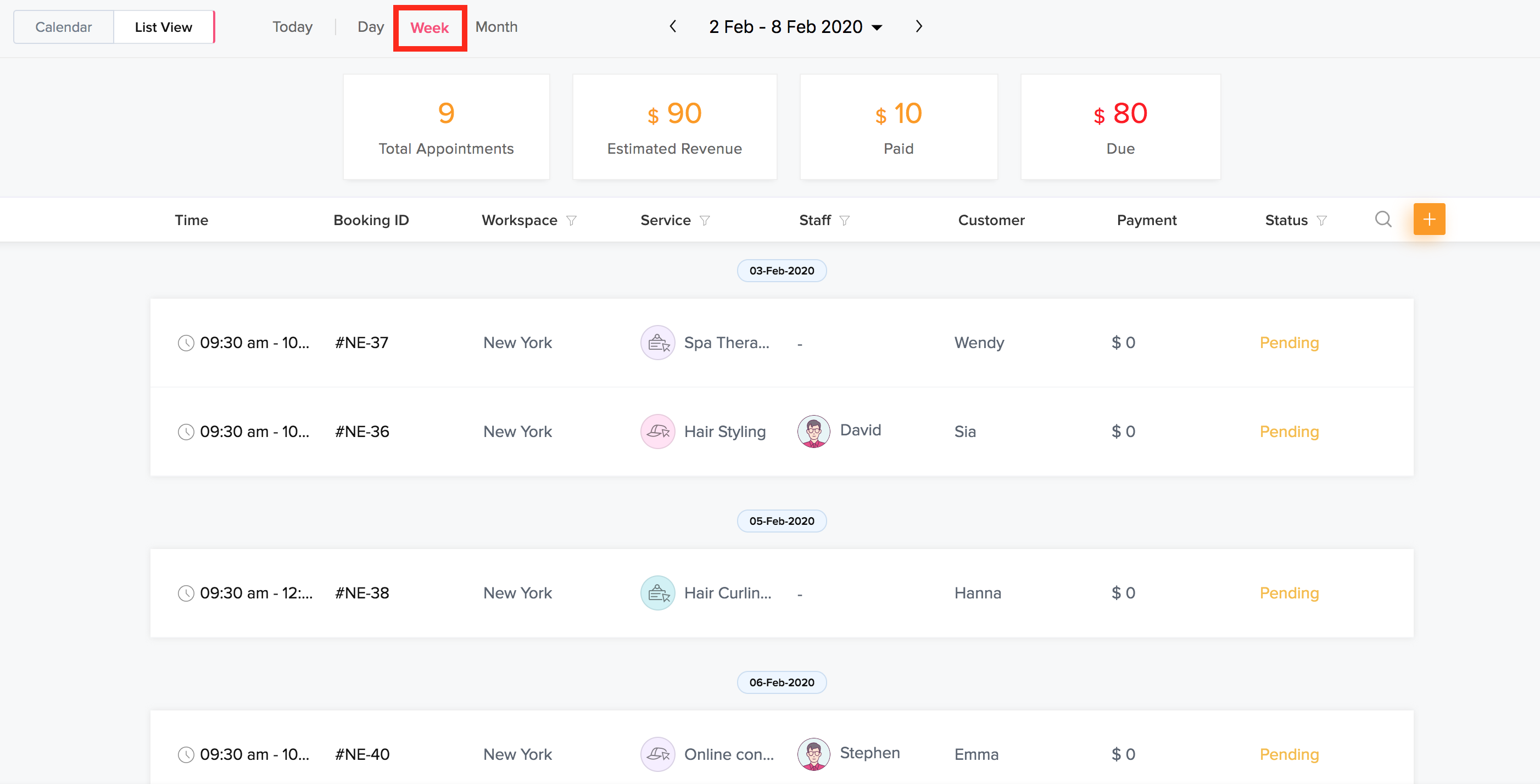The width and height of the screenshot is (1540, 784).
Task: Click the search magnifier icon
Action: pos(1383,219)
